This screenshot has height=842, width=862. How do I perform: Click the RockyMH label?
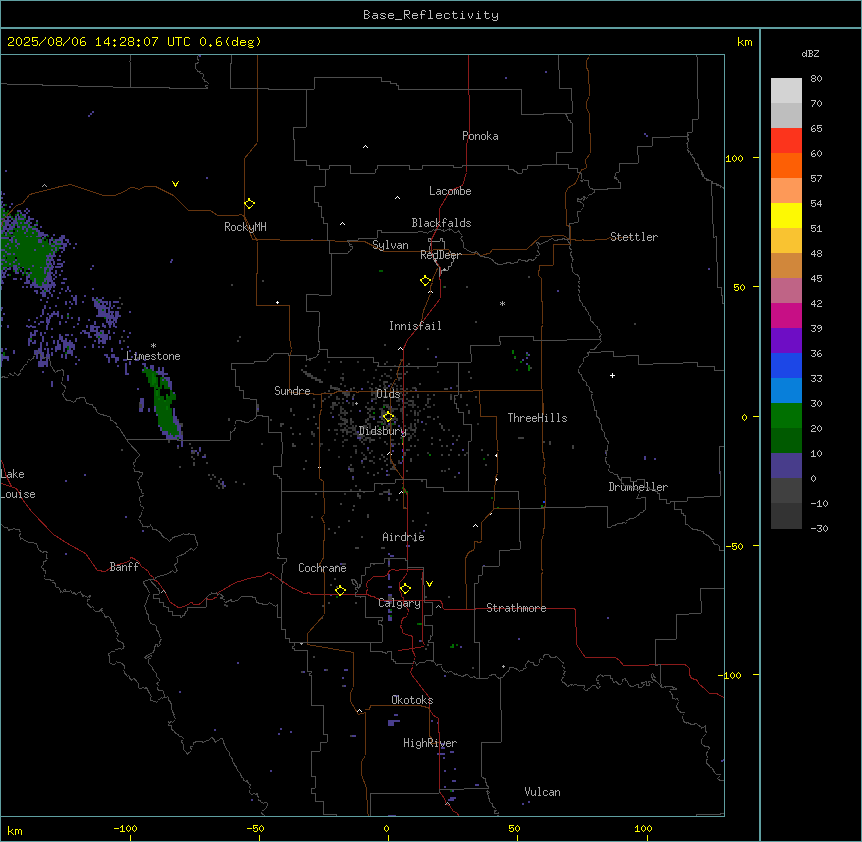(x=245, y=227)
